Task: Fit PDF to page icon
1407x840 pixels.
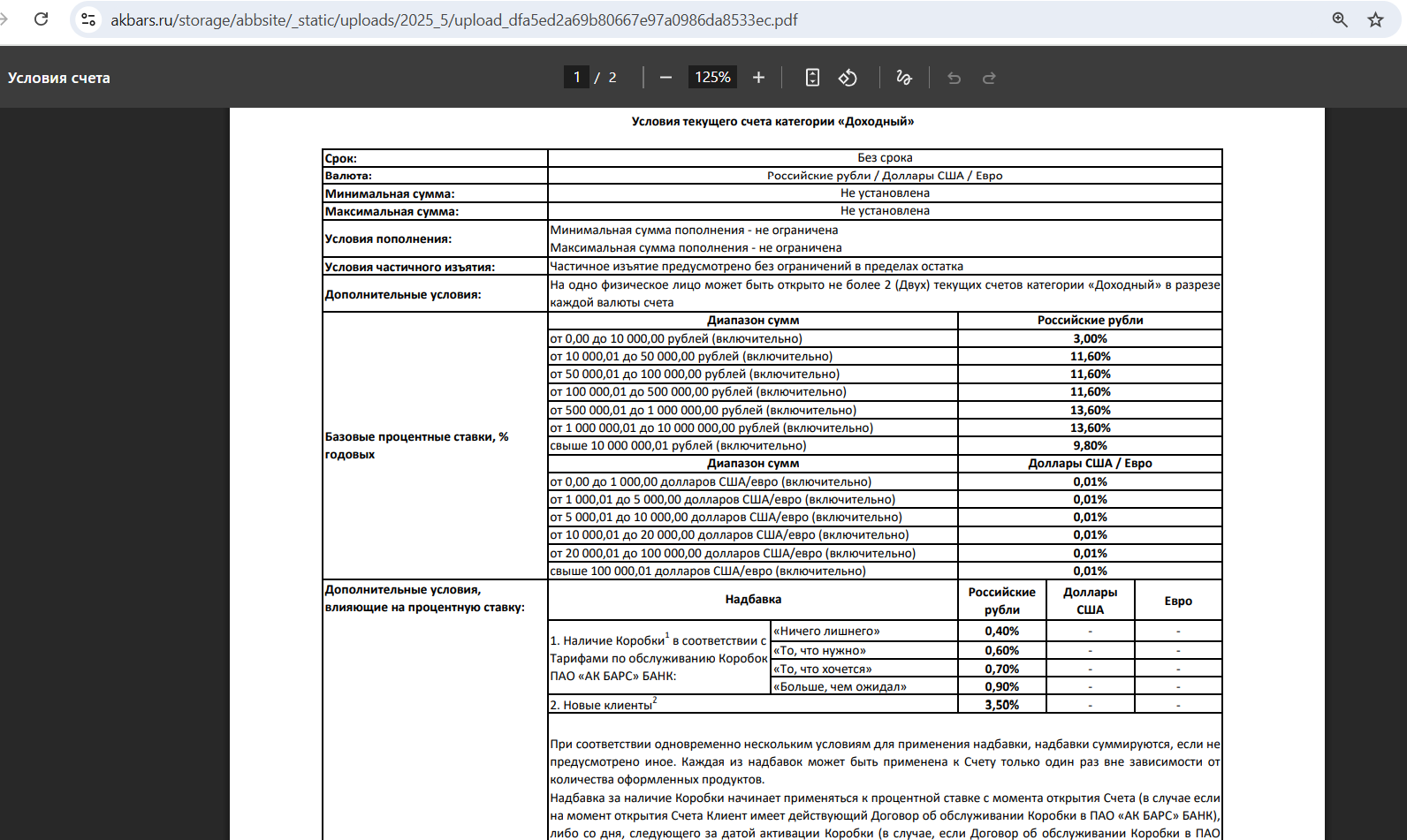Action: coord(812,78)
